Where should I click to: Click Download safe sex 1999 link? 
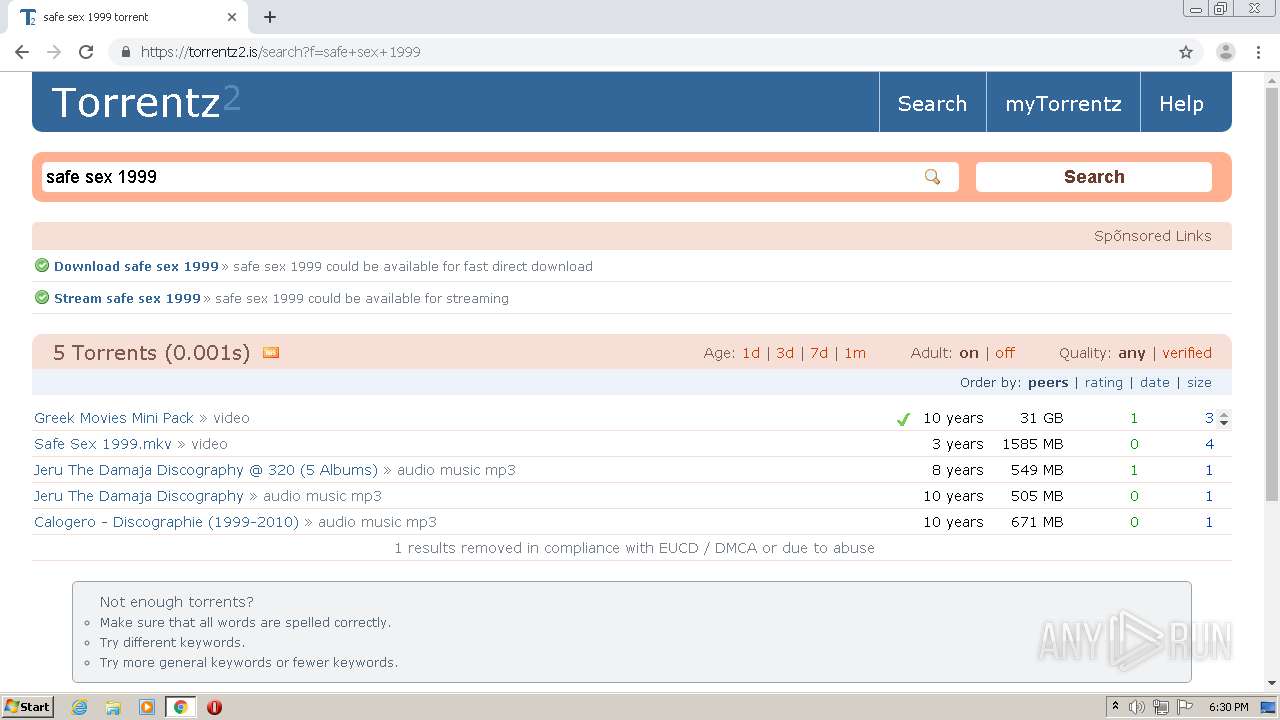coord(136,266)
